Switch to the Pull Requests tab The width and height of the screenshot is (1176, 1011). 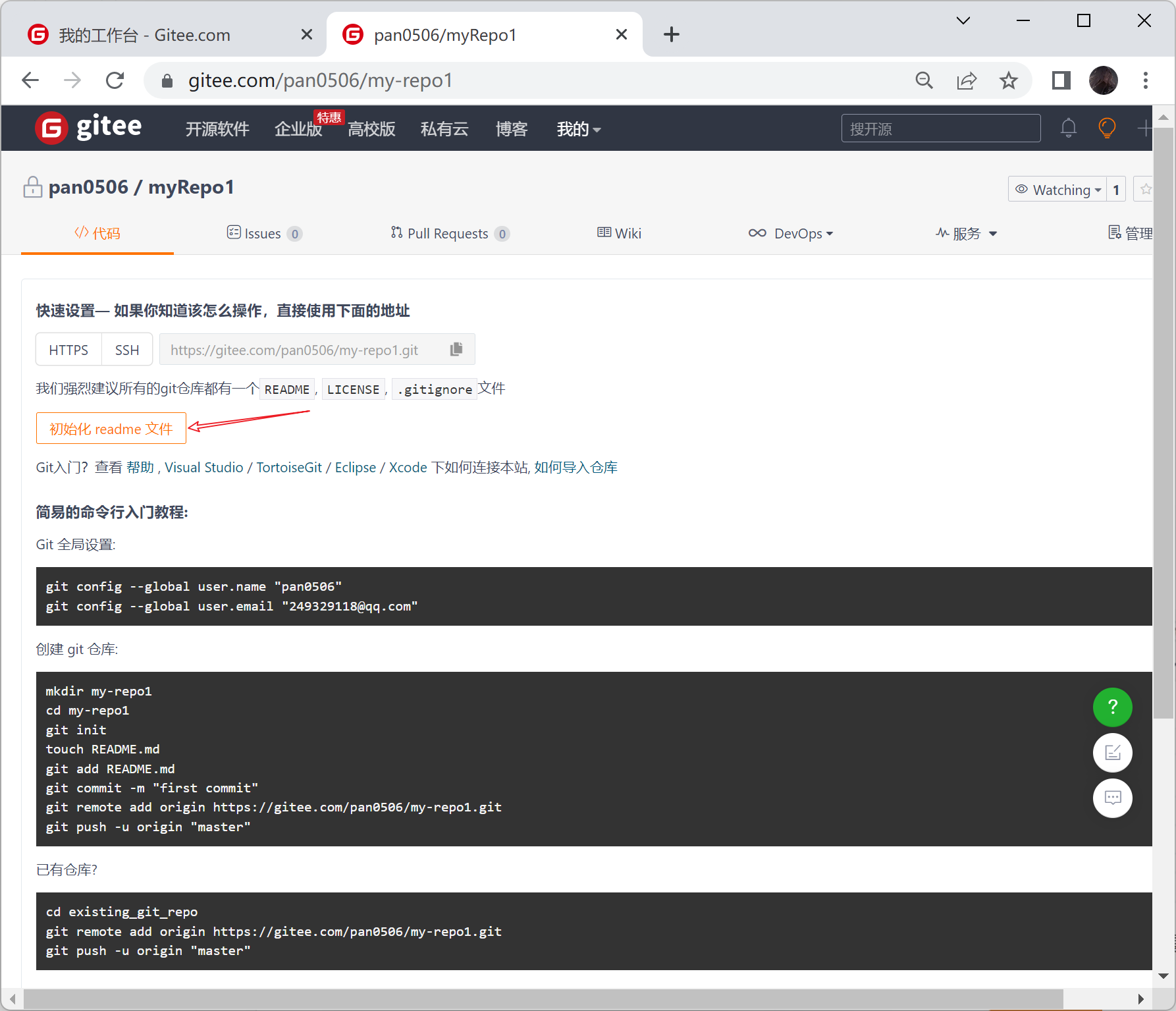click(449, 234)
